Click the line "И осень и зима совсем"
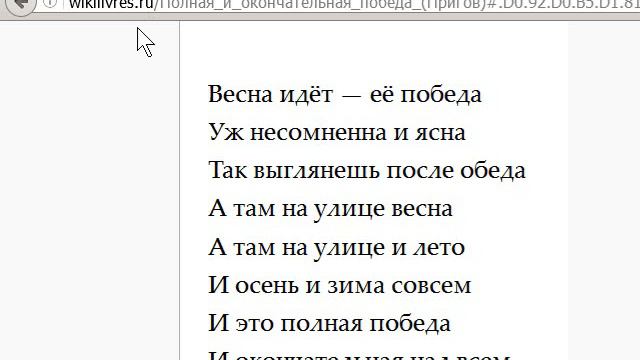The width and height of the screenshot is (640, 360). (x=340, y=285)
